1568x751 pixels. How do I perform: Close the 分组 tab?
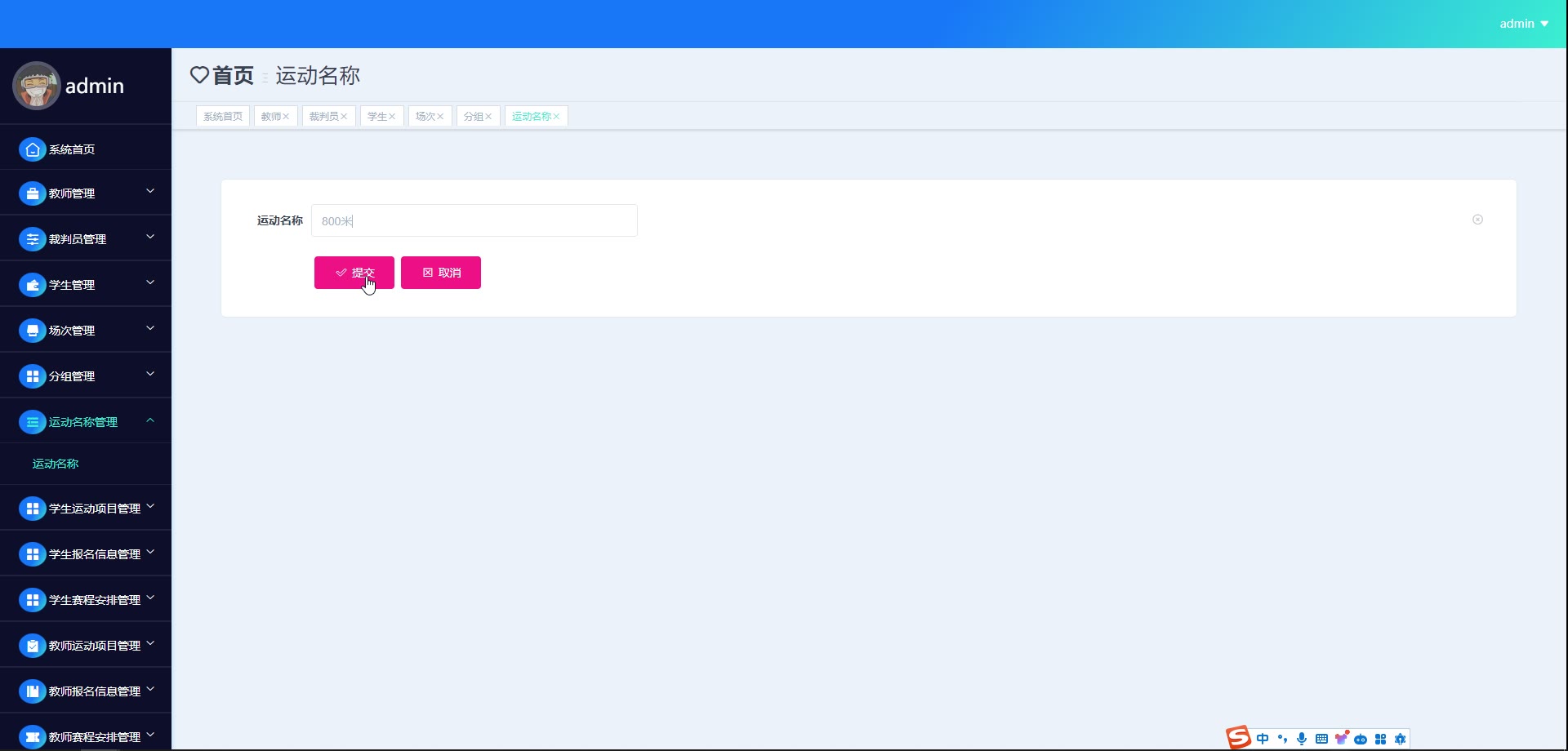(x=488, y=117)
